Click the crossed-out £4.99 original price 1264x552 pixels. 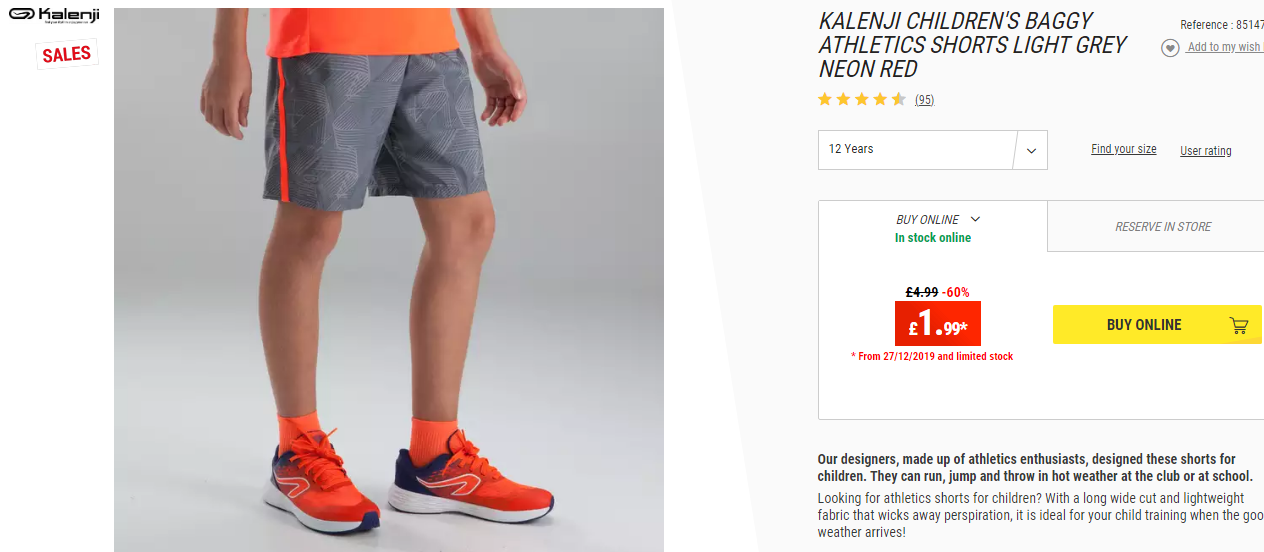tap(922, 292)
